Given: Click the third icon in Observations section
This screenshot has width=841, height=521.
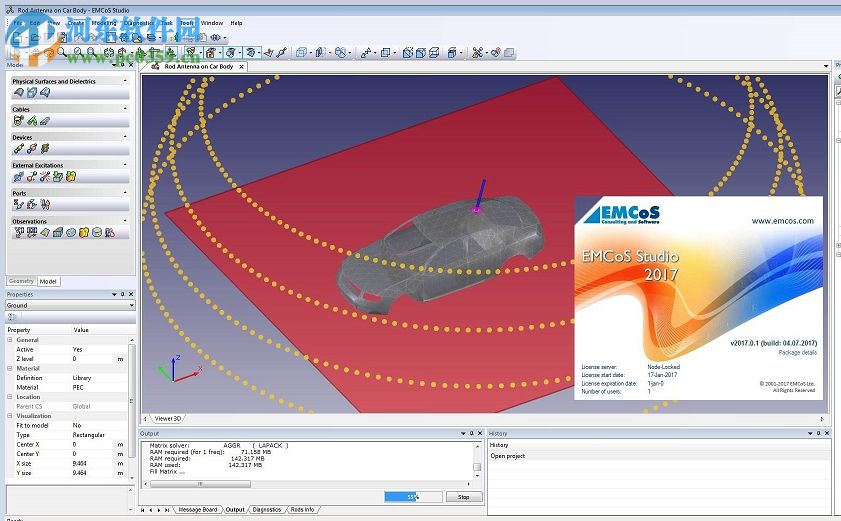Looking at the screenshot, I should (x=45, y=232).
